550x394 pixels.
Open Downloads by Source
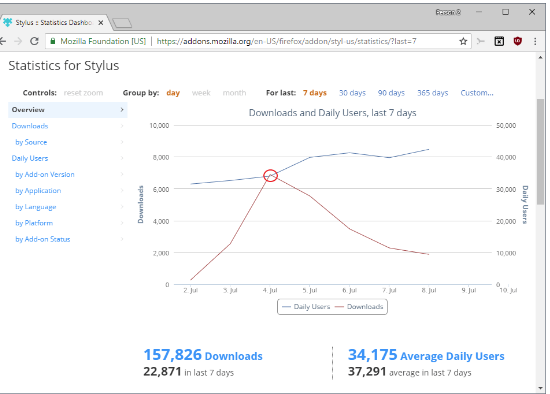pos(31,142)
